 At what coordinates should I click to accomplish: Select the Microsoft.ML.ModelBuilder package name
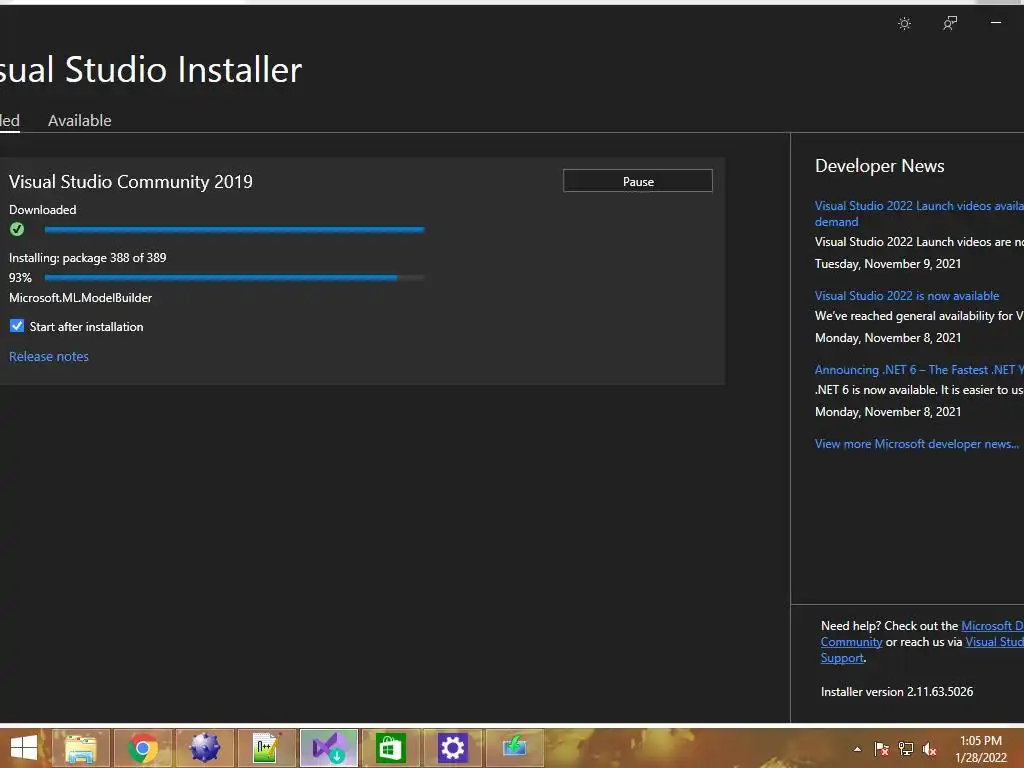tap(80, 298)
